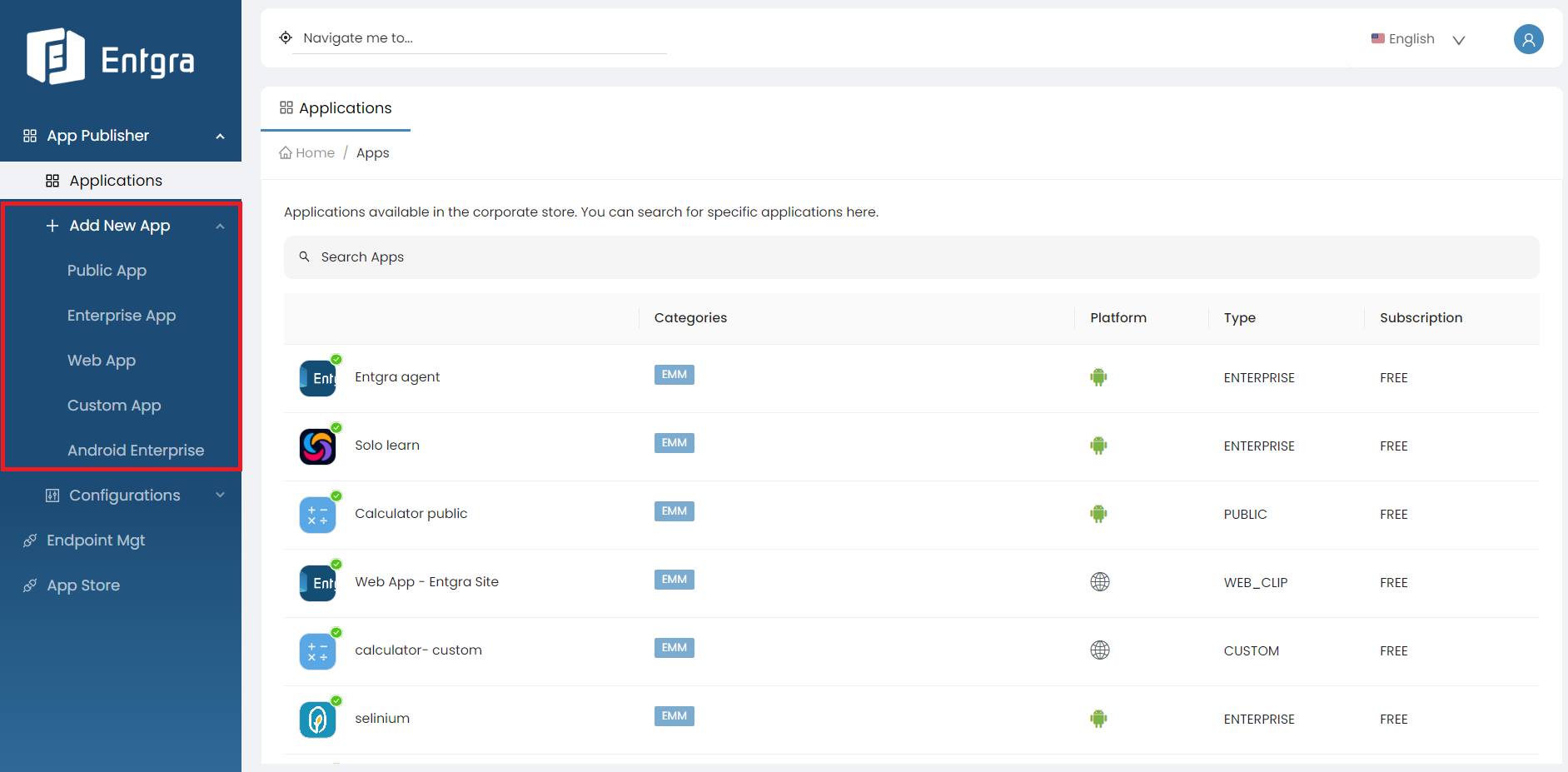Open Android Enterprise in sidebar
Image resolution: width=1568 pixels, height=772 pixels.
[136, 451]
